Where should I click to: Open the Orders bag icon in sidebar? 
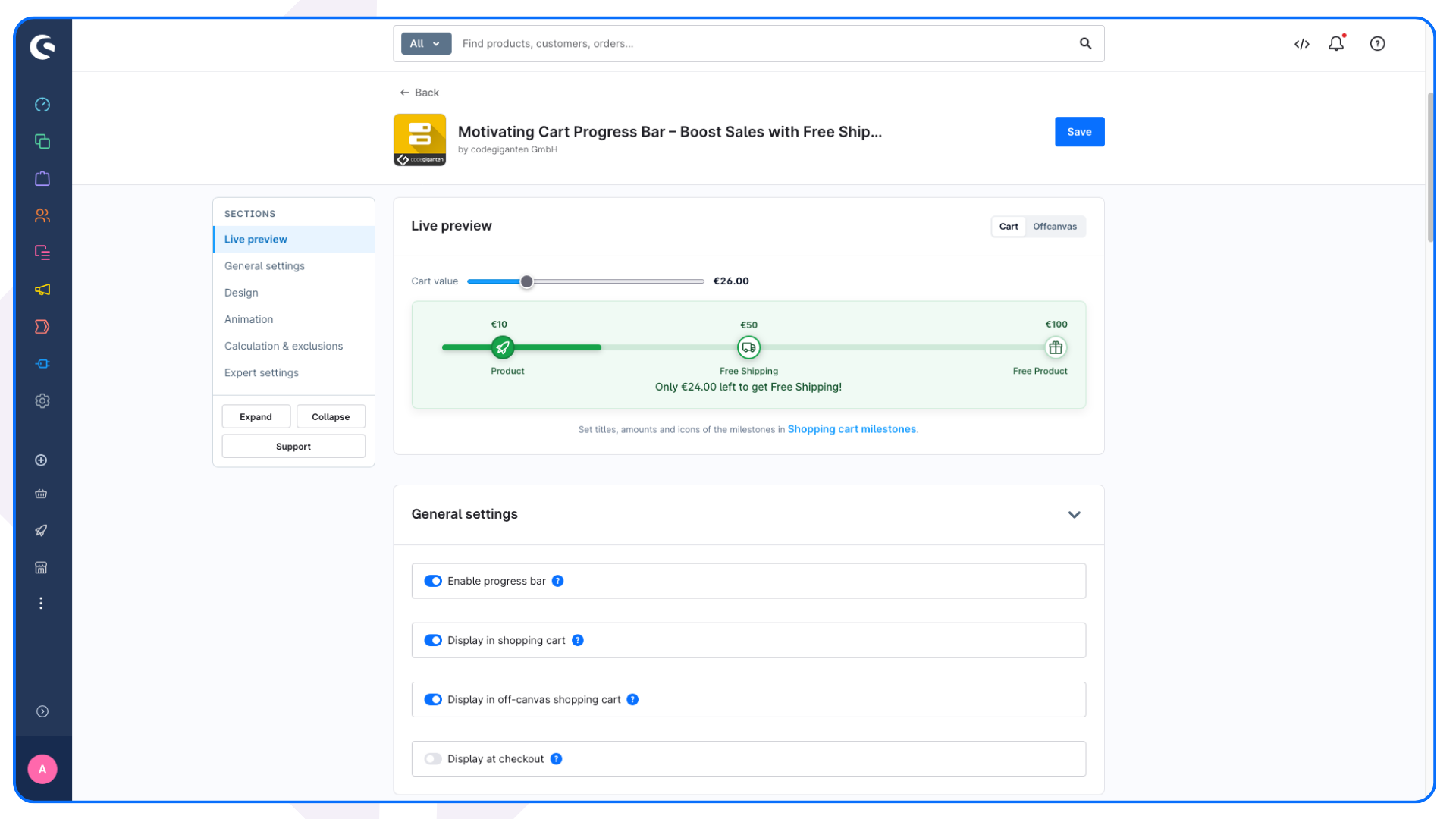(42, 178)
